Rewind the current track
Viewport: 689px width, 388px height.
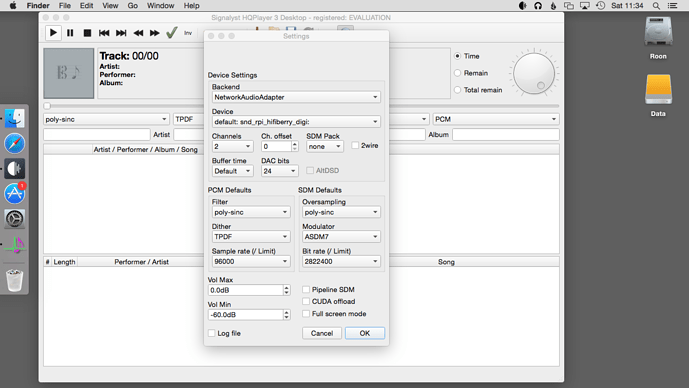[138, 33]
